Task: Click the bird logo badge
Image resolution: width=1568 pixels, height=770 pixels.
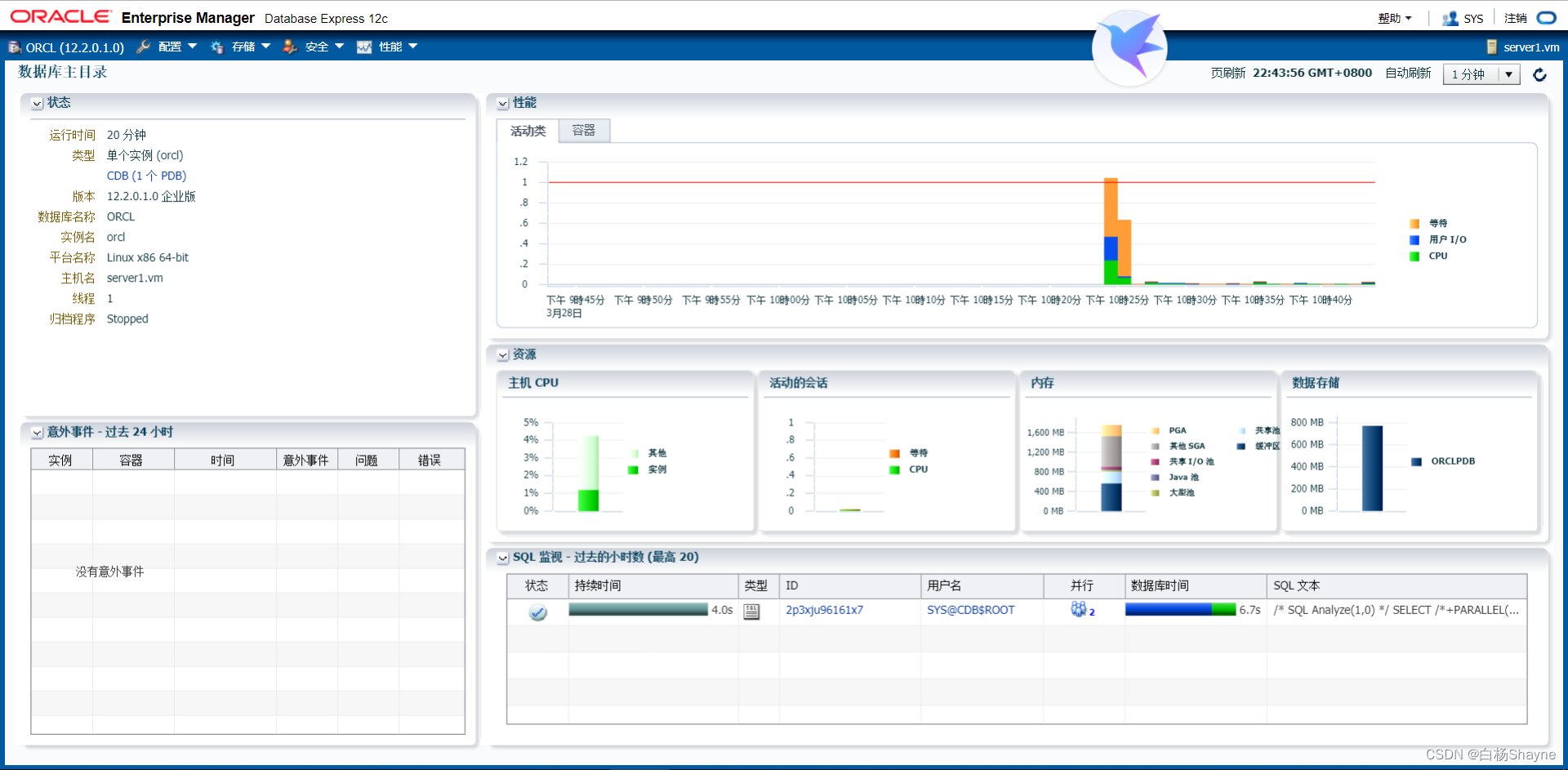Action: coord(1129,47)
